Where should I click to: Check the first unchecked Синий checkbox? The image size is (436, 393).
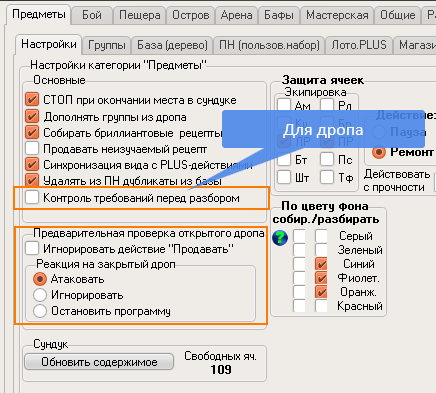(299, 264)
